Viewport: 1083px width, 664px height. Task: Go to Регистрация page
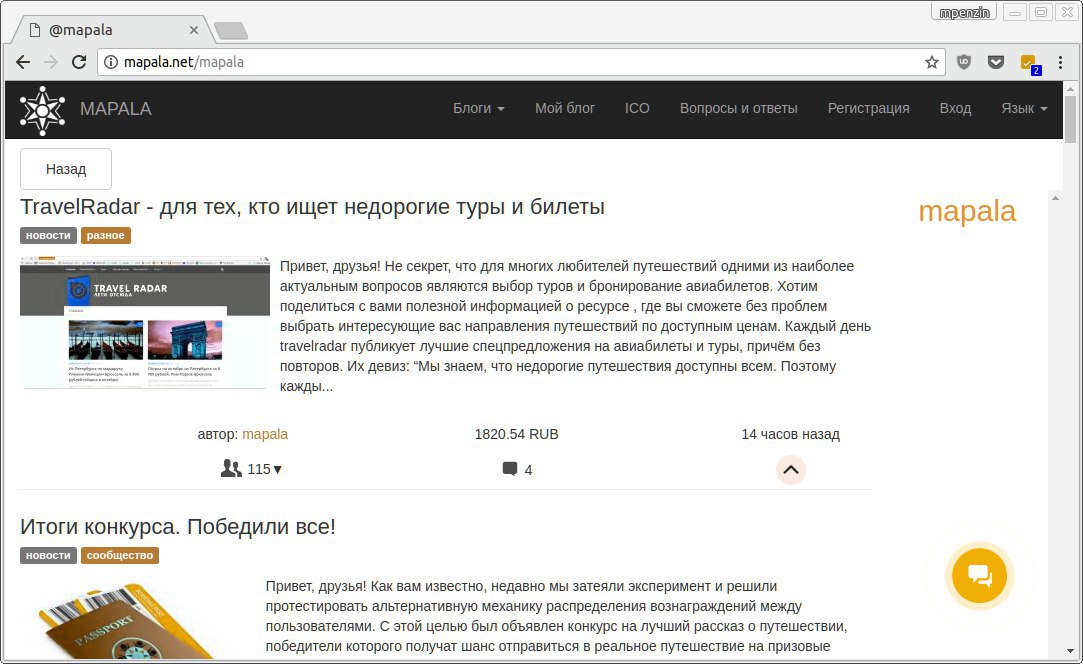868,108
